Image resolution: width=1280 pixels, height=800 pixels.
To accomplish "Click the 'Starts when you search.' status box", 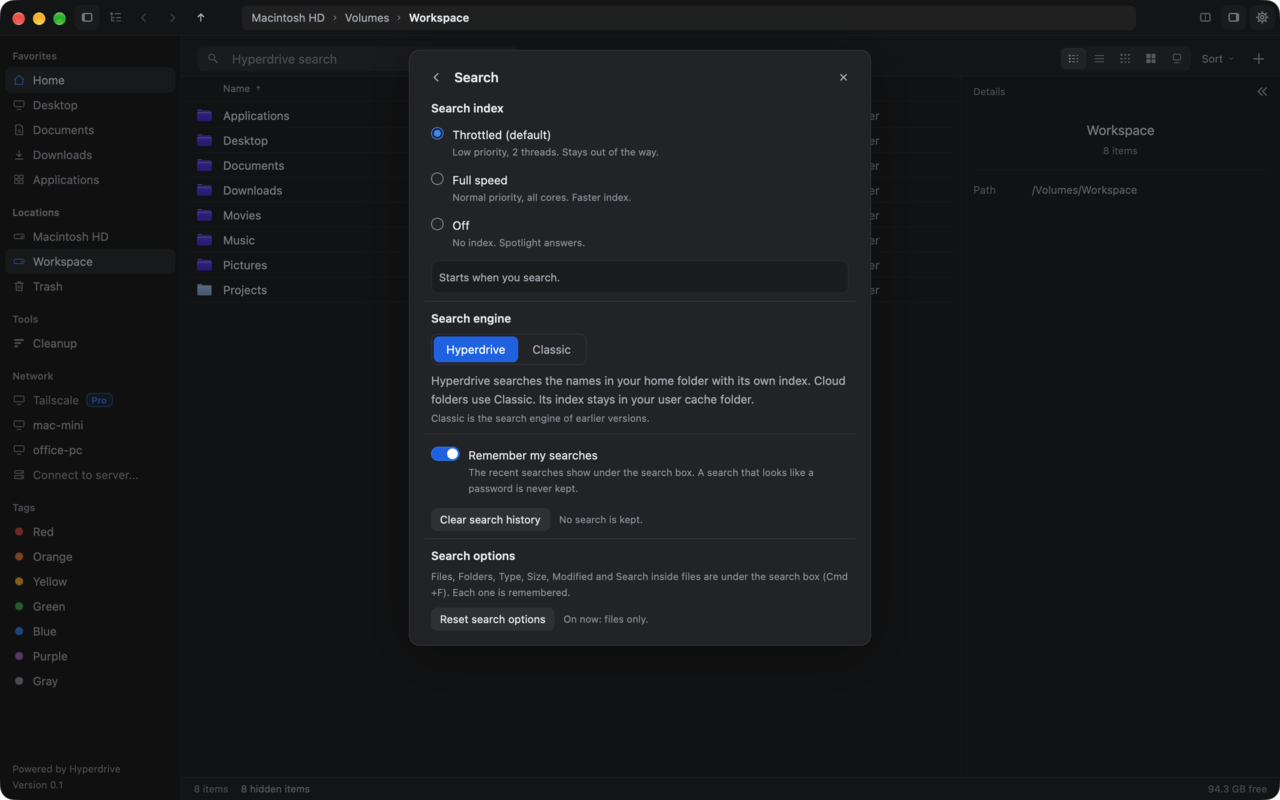I will pos(639,277).
